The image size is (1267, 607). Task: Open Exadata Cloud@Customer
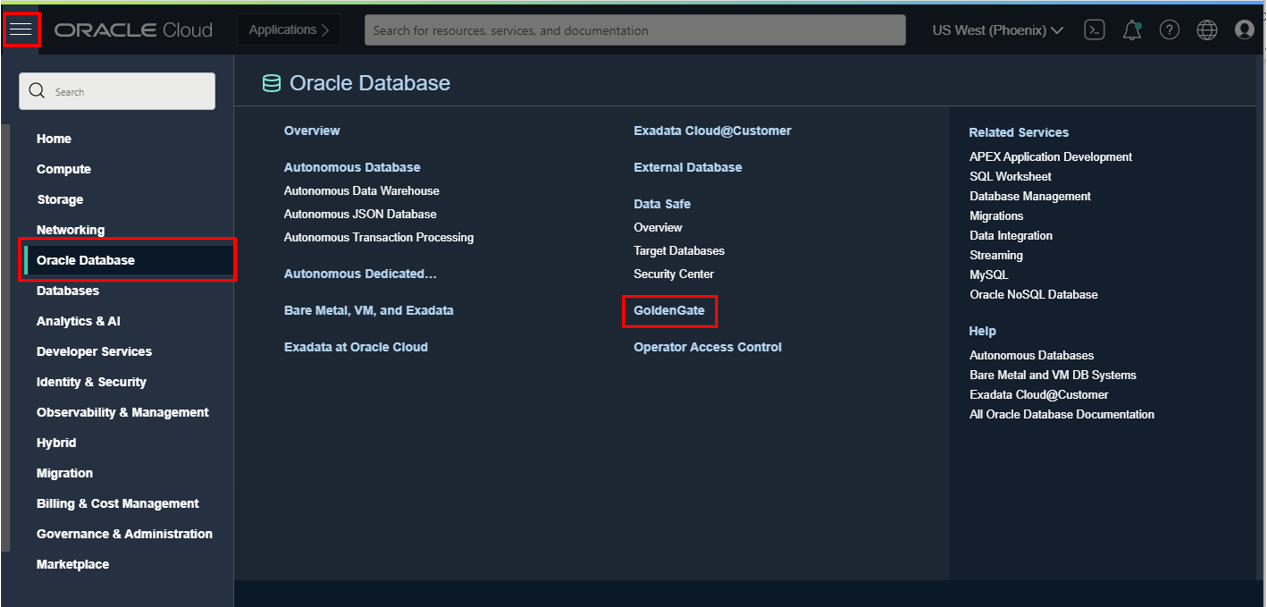click(x=712, y=131)
